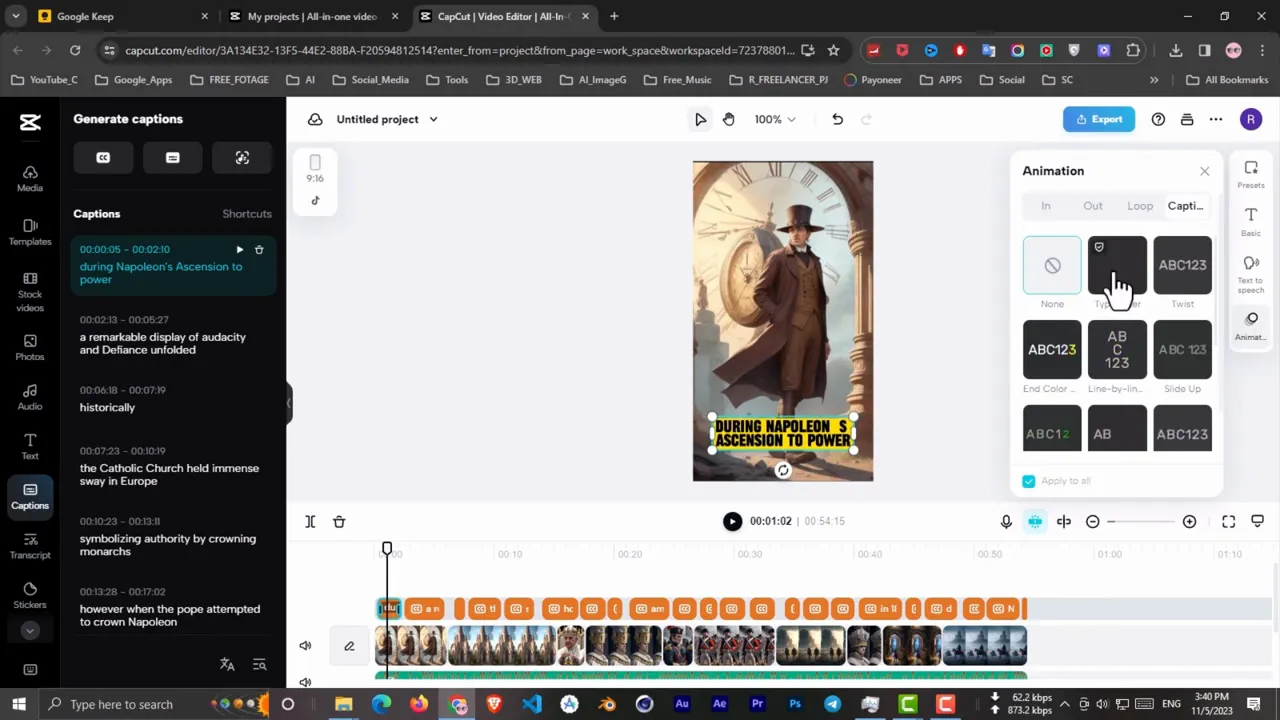Select the End Color animation preset
1280x720 pixels.
1052,350
